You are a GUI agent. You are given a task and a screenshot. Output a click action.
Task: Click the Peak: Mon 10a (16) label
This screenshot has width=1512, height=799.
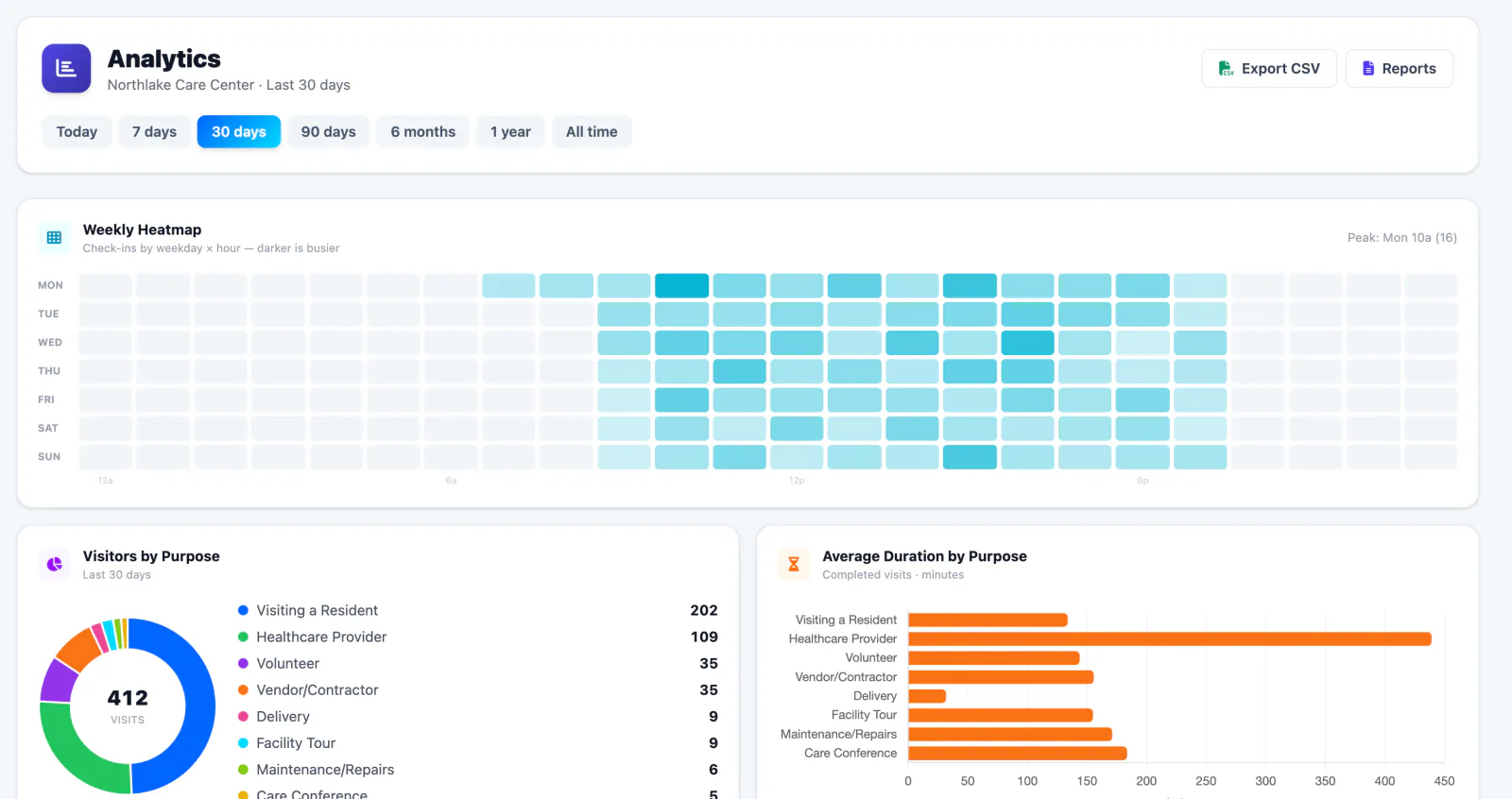pyautogui.click(x=1401, y=238)
